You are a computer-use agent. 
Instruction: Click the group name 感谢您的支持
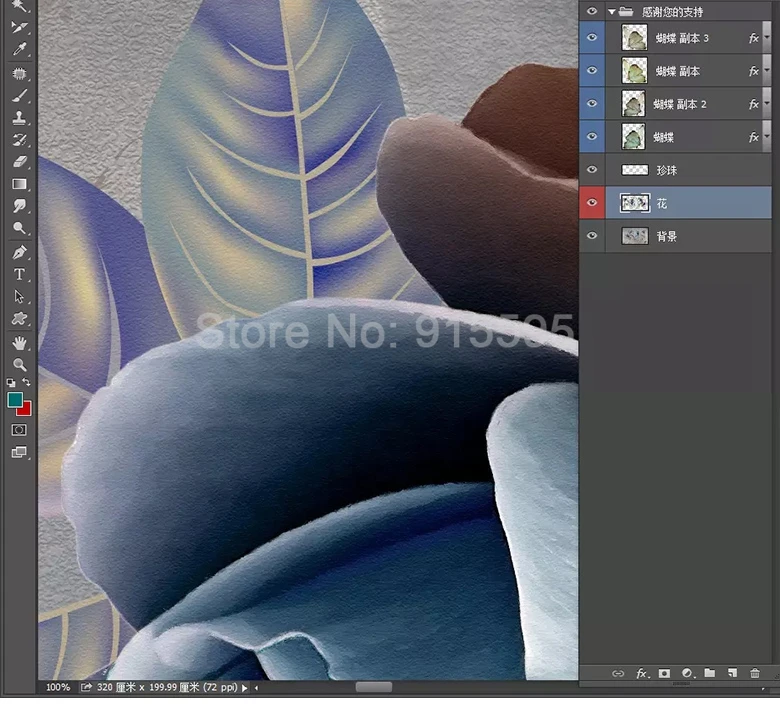672,11
